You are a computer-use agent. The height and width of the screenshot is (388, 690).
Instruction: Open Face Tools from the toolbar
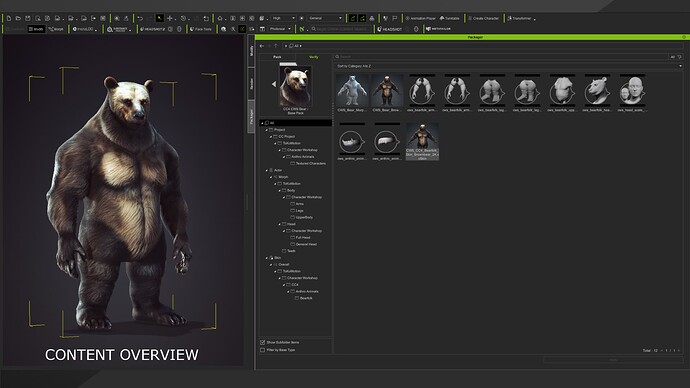click(x=201, y=29)
